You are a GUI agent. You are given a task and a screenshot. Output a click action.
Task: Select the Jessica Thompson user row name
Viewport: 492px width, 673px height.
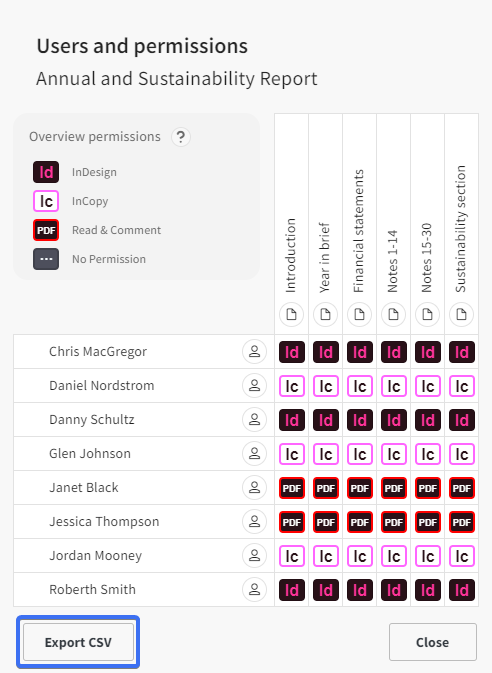pos(104,521)
